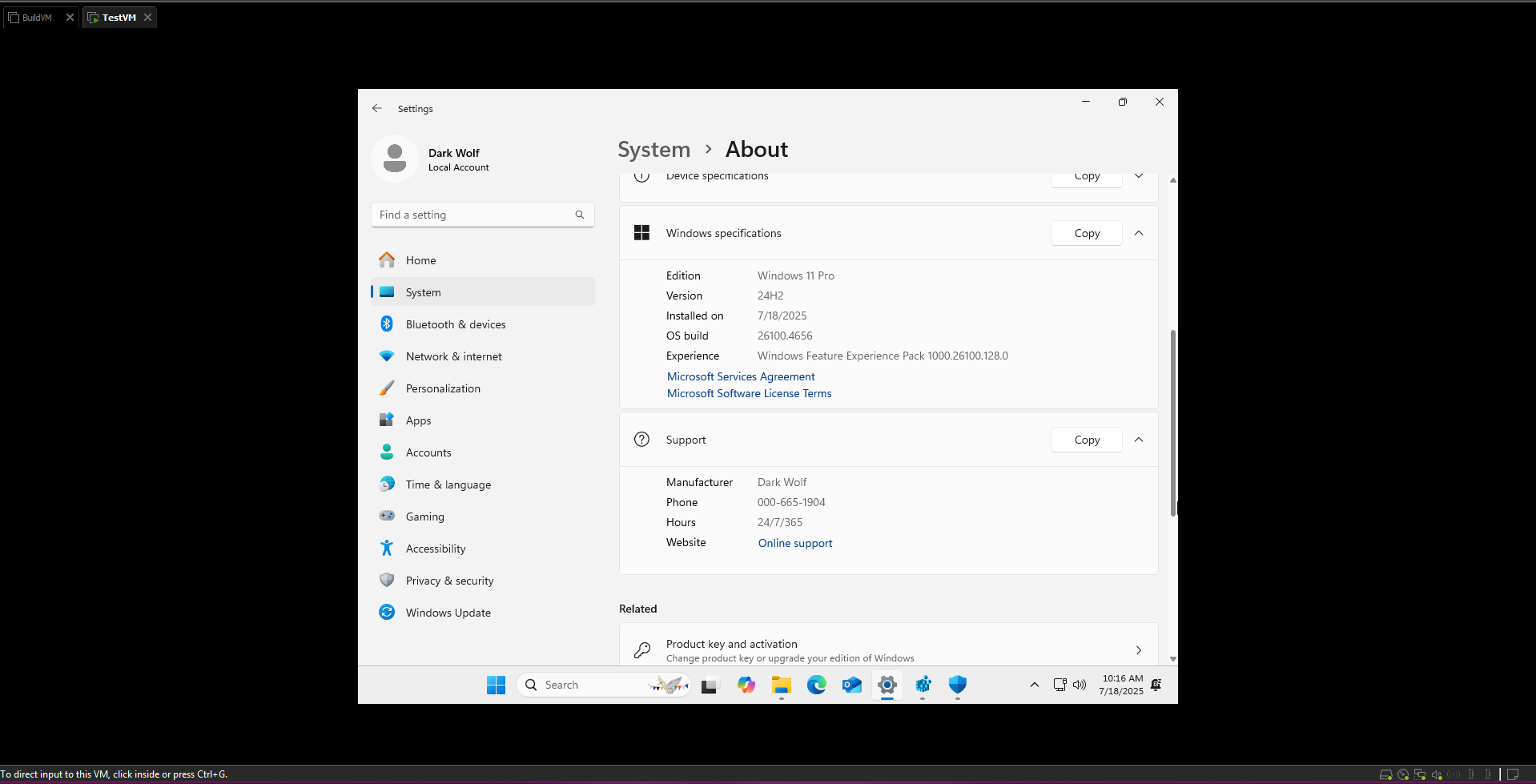Click the Dark Wolf account avatar

(x=395, y=159)
